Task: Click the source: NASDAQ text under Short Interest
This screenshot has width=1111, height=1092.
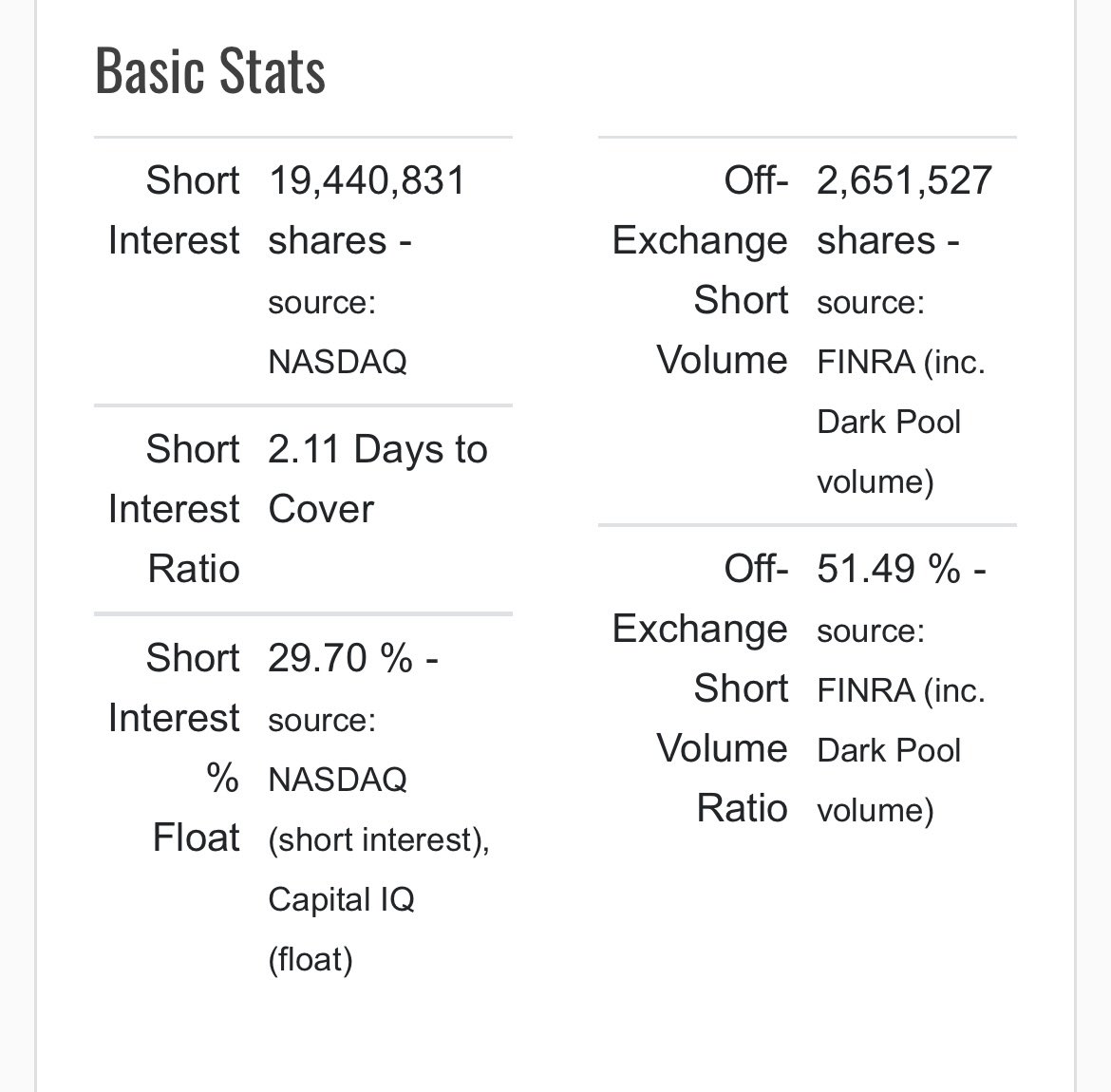Action: point(337,331)
